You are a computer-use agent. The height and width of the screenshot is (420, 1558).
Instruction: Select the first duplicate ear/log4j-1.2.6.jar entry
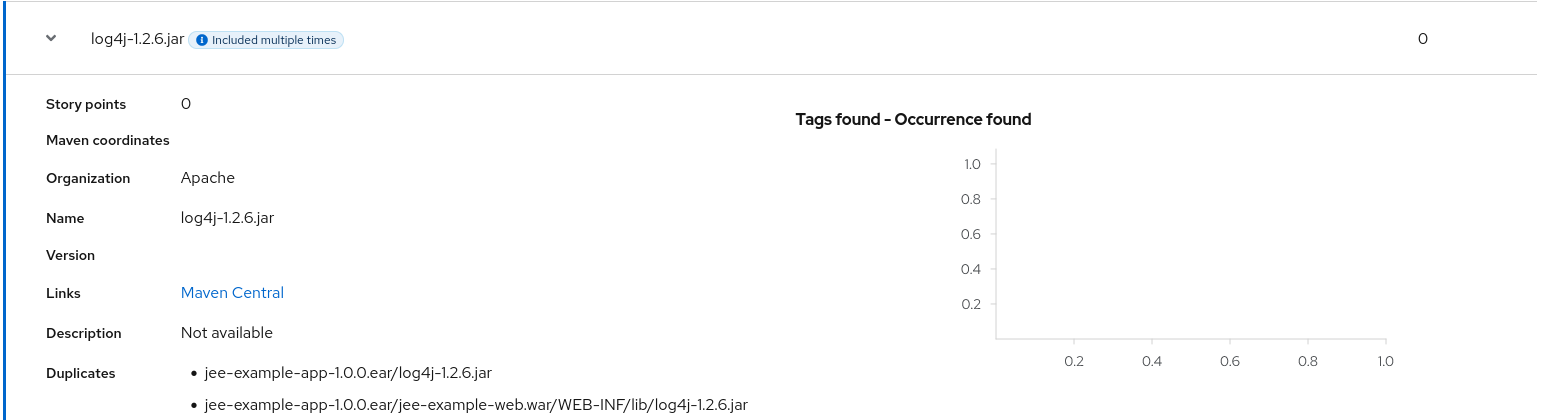click(347, 373)
